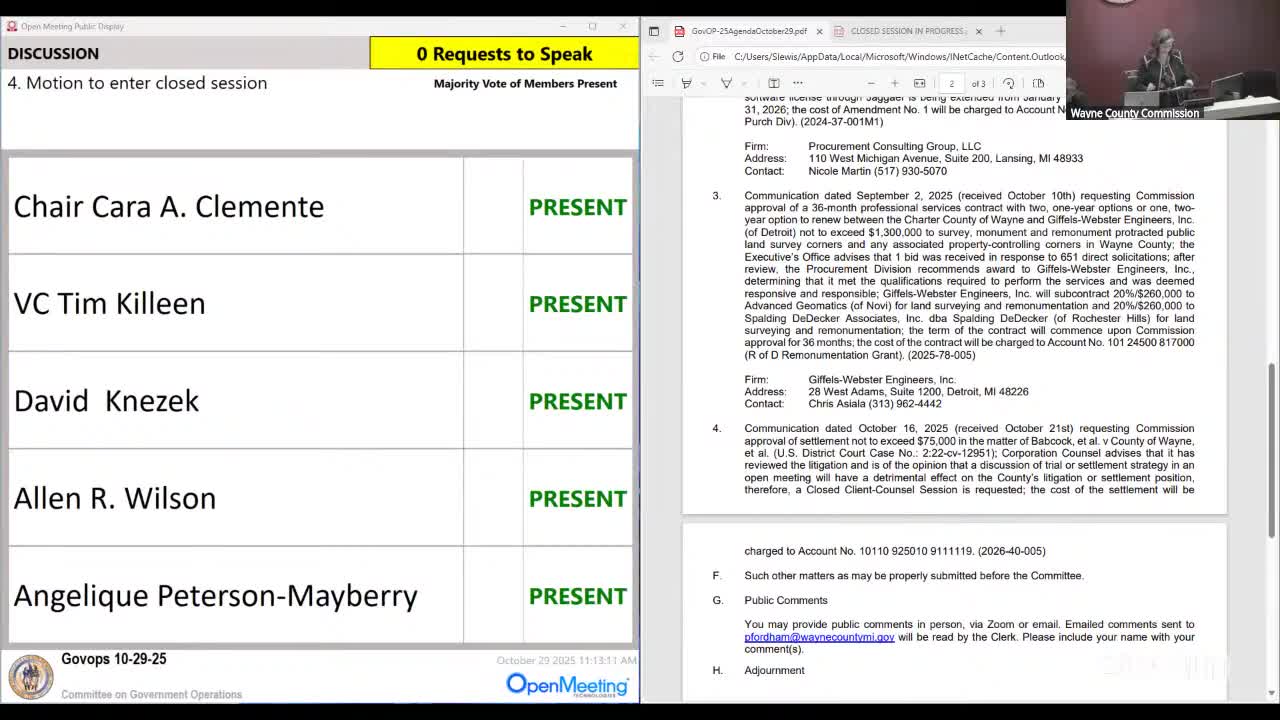Switch to the GovOP-25AgendaOctober29.pdf tab
The width and height of the screenshot is (1280, 720).
(x=749, y=31)
